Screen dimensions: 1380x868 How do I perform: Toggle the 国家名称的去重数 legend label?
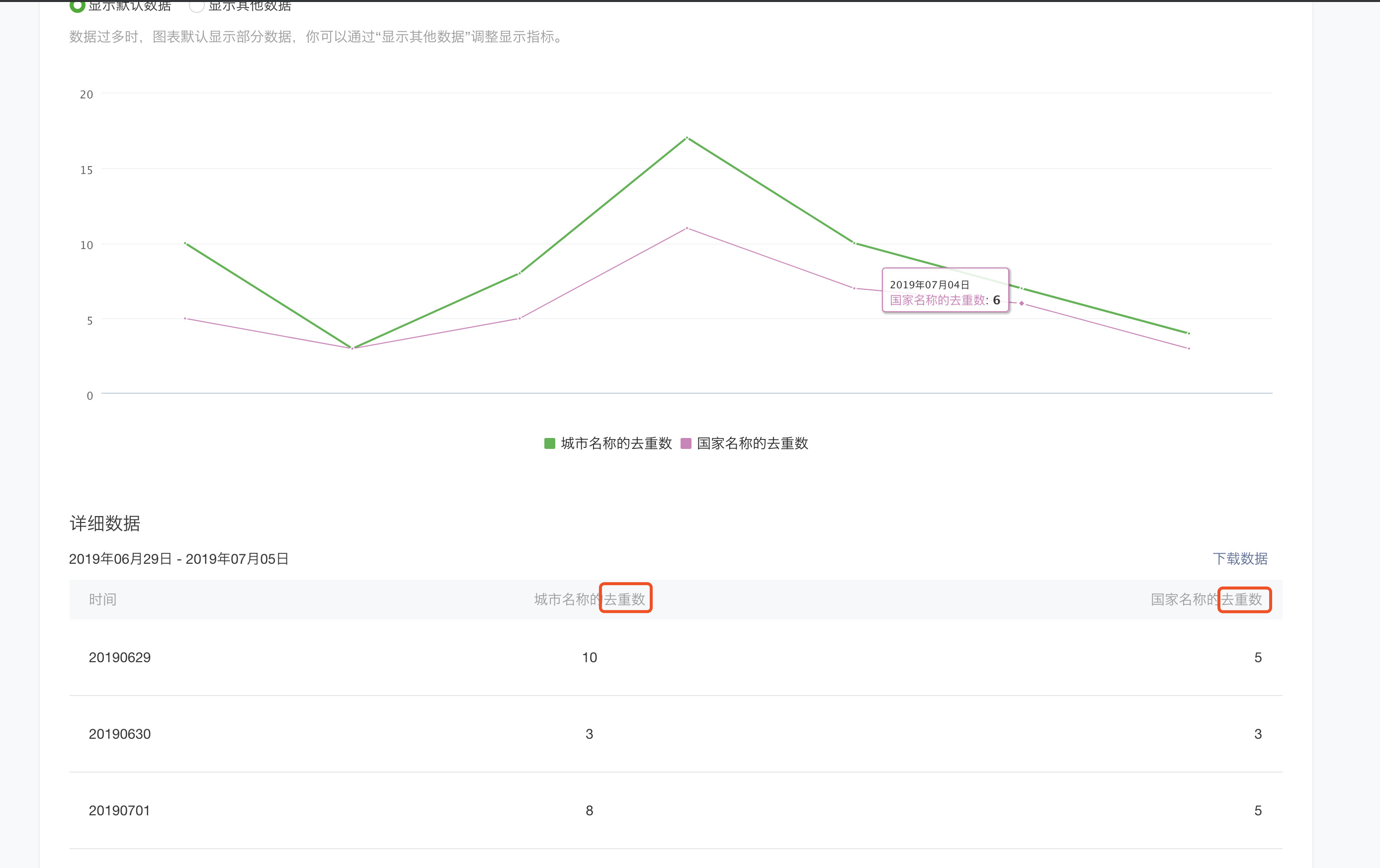pos(752,443)
